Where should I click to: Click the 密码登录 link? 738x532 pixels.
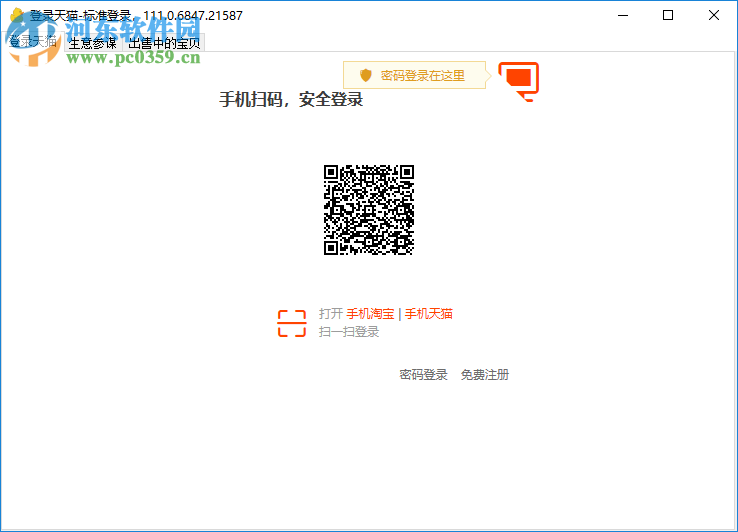423,375
